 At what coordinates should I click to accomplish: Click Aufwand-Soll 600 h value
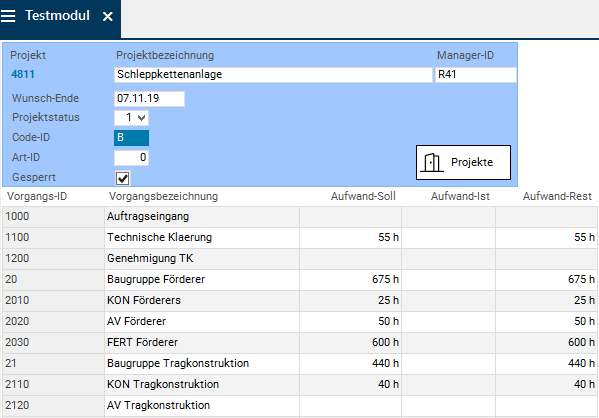pyautogui.click(x=351, y=343)
